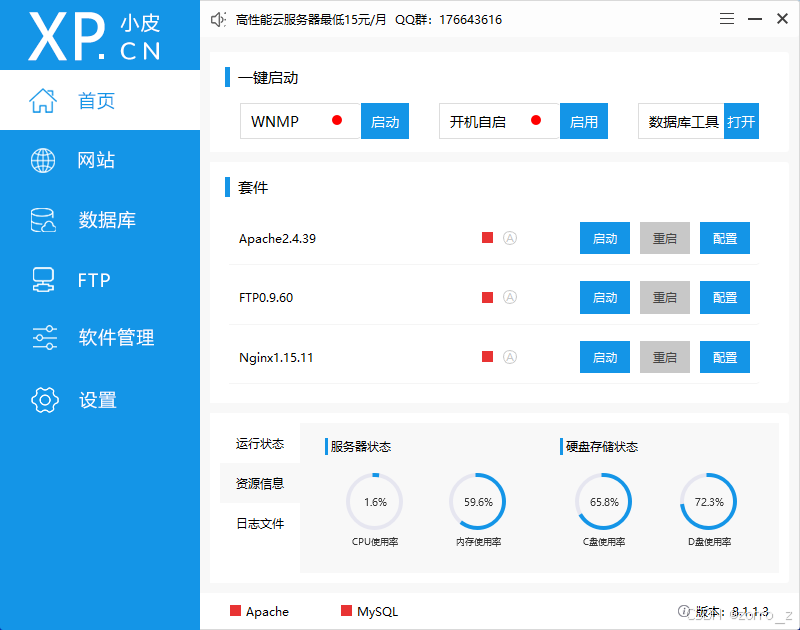800x630 pixels.
Task: Click the 数据库工具 label field
Action: tap(682, 121)
